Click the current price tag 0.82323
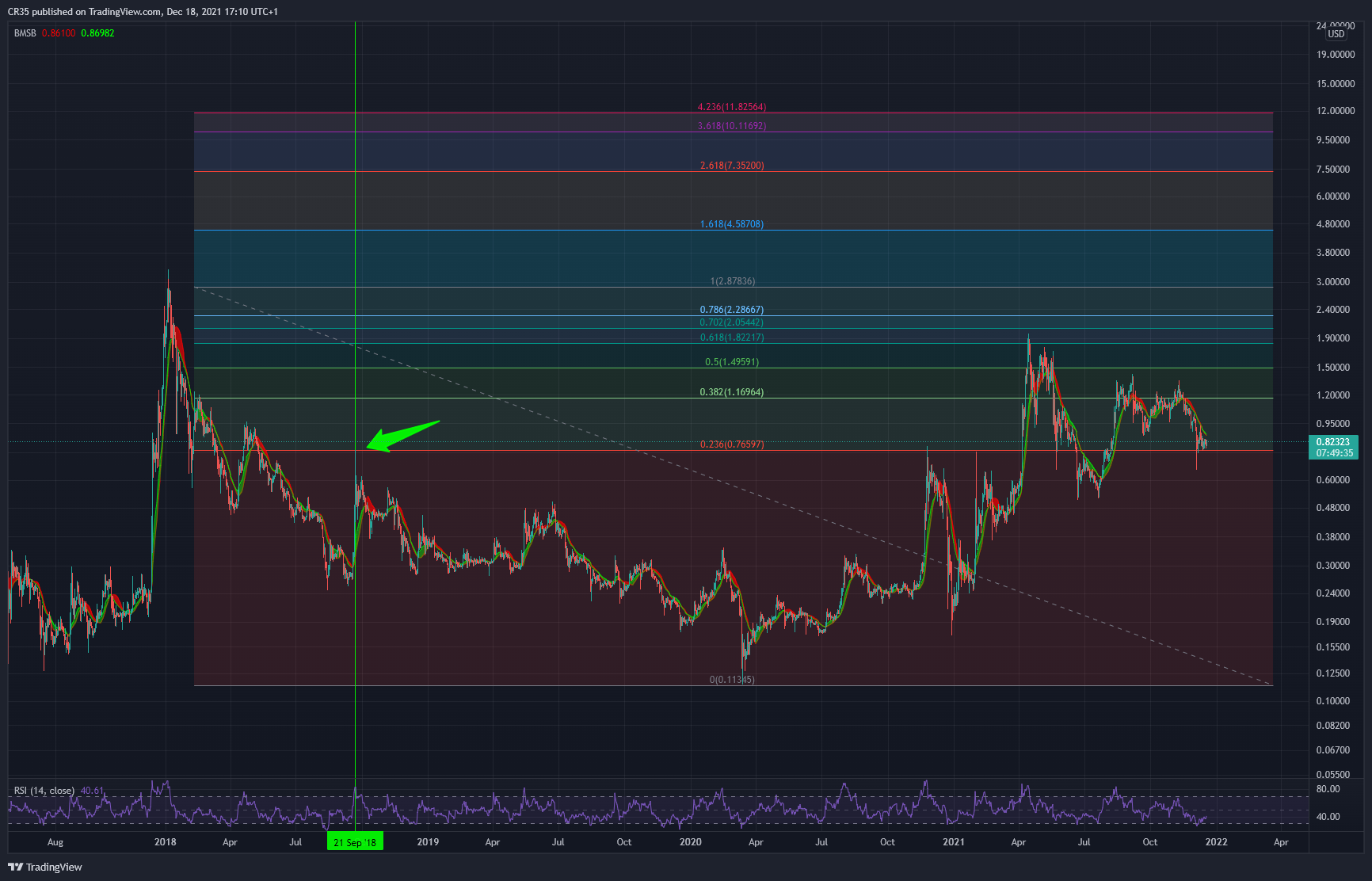The width and height of the screenshot is (1372, 881). 1333,448
